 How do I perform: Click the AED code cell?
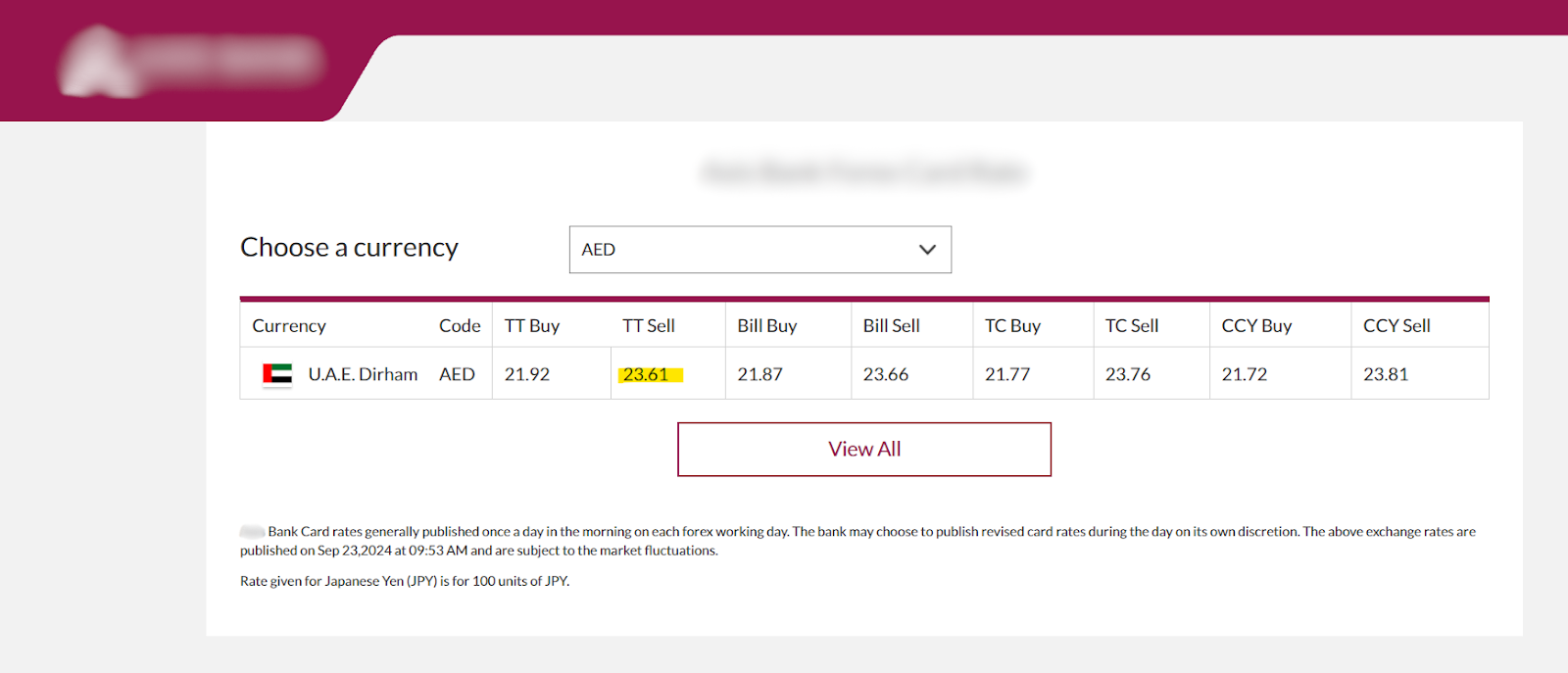(x=457, y=374)
